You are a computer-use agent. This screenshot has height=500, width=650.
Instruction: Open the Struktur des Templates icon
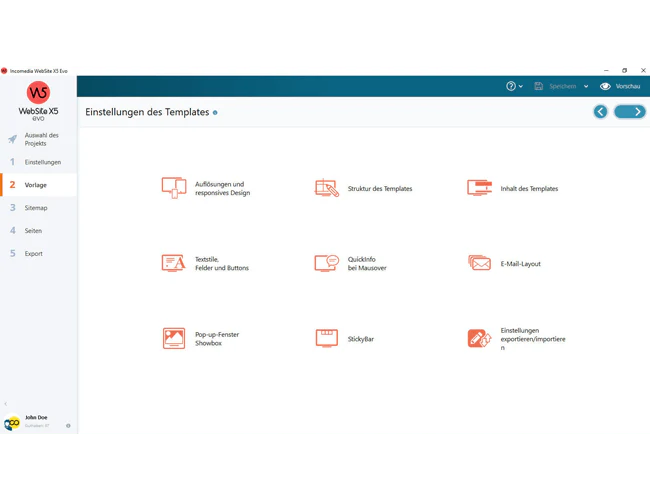(327, 188)
